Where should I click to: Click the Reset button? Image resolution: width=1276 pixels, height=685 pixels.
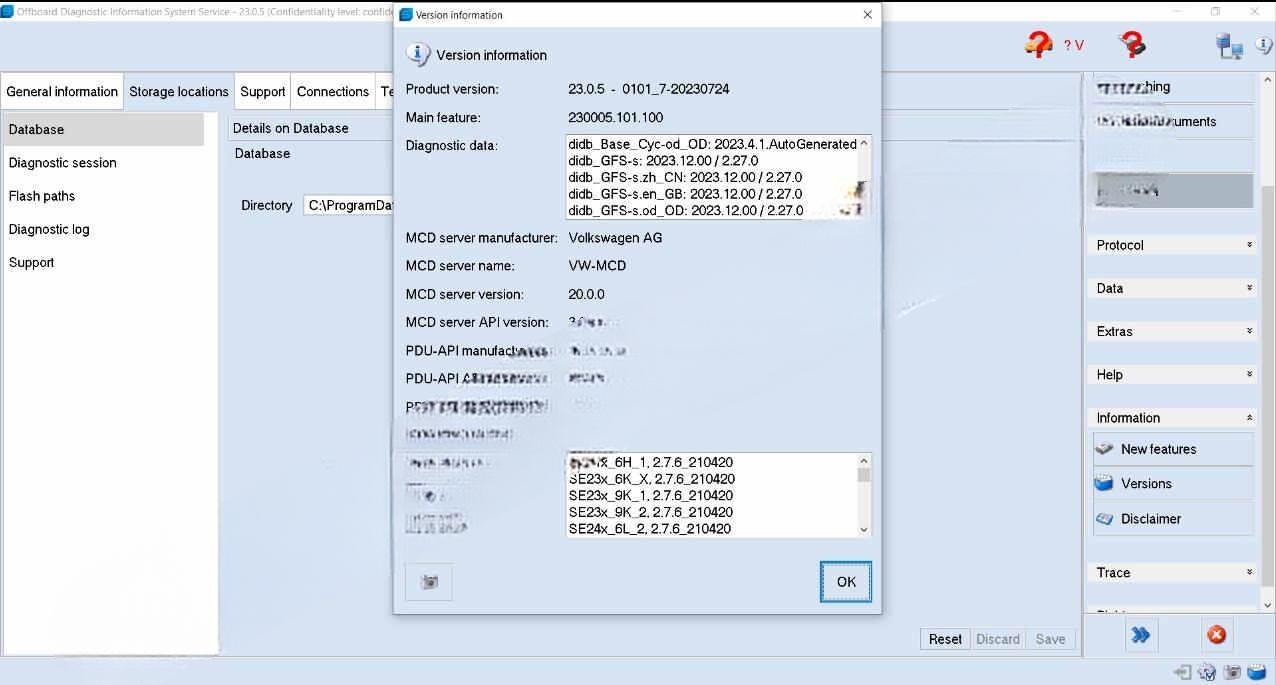click(x=945, y=639)
